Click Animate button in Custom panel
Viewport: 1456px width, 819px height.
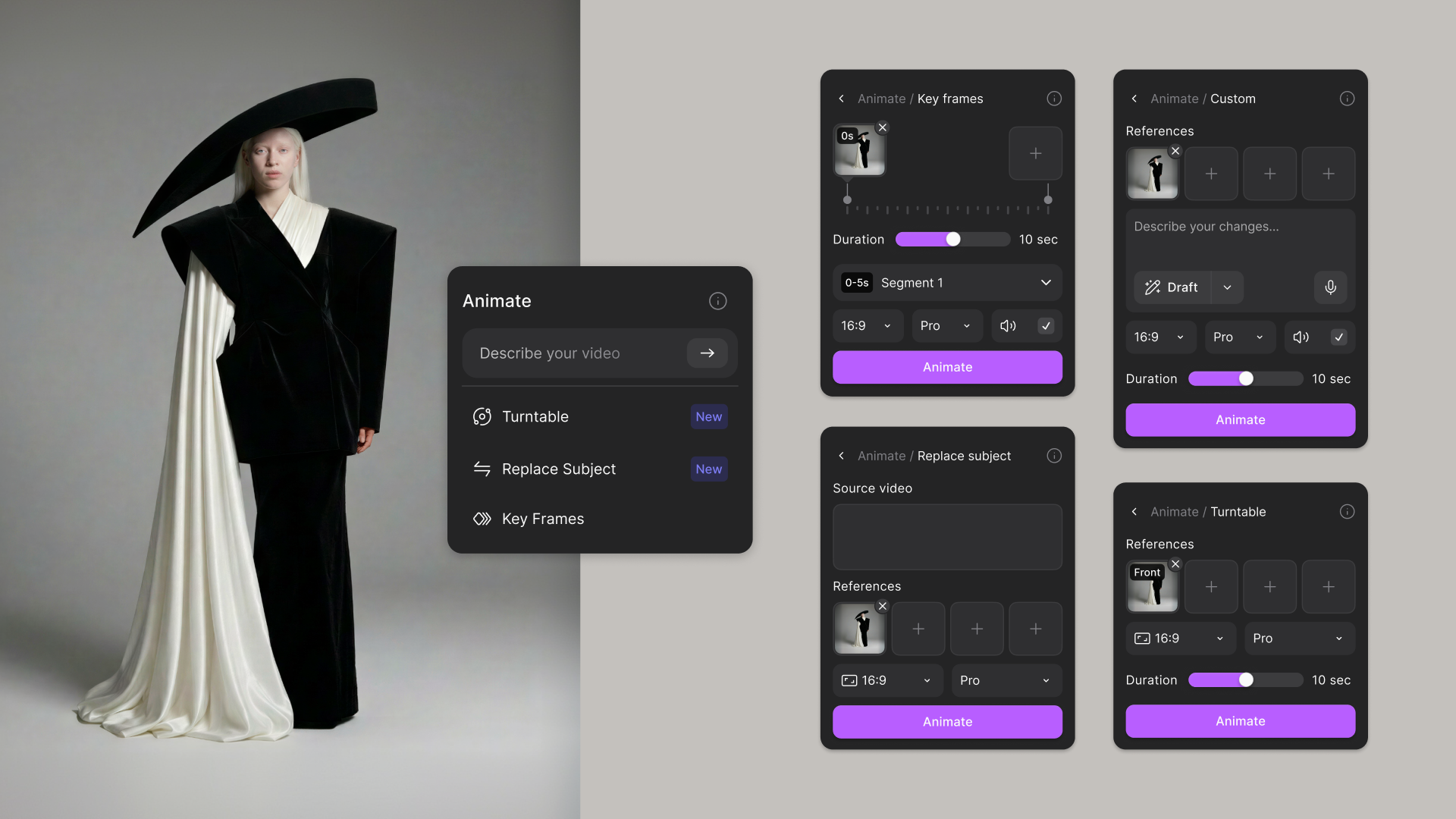click(x=1240, y=420)
